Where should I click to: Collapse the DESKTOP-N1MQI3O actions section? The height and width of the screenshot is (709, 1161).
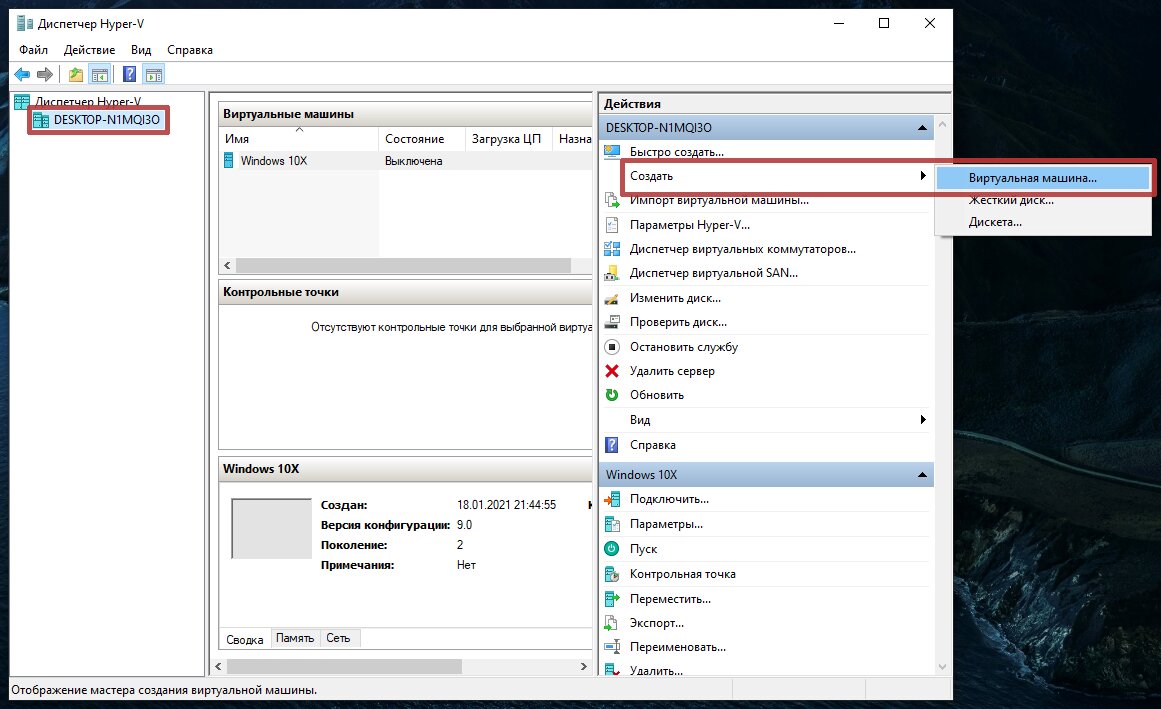pos(922,127)
